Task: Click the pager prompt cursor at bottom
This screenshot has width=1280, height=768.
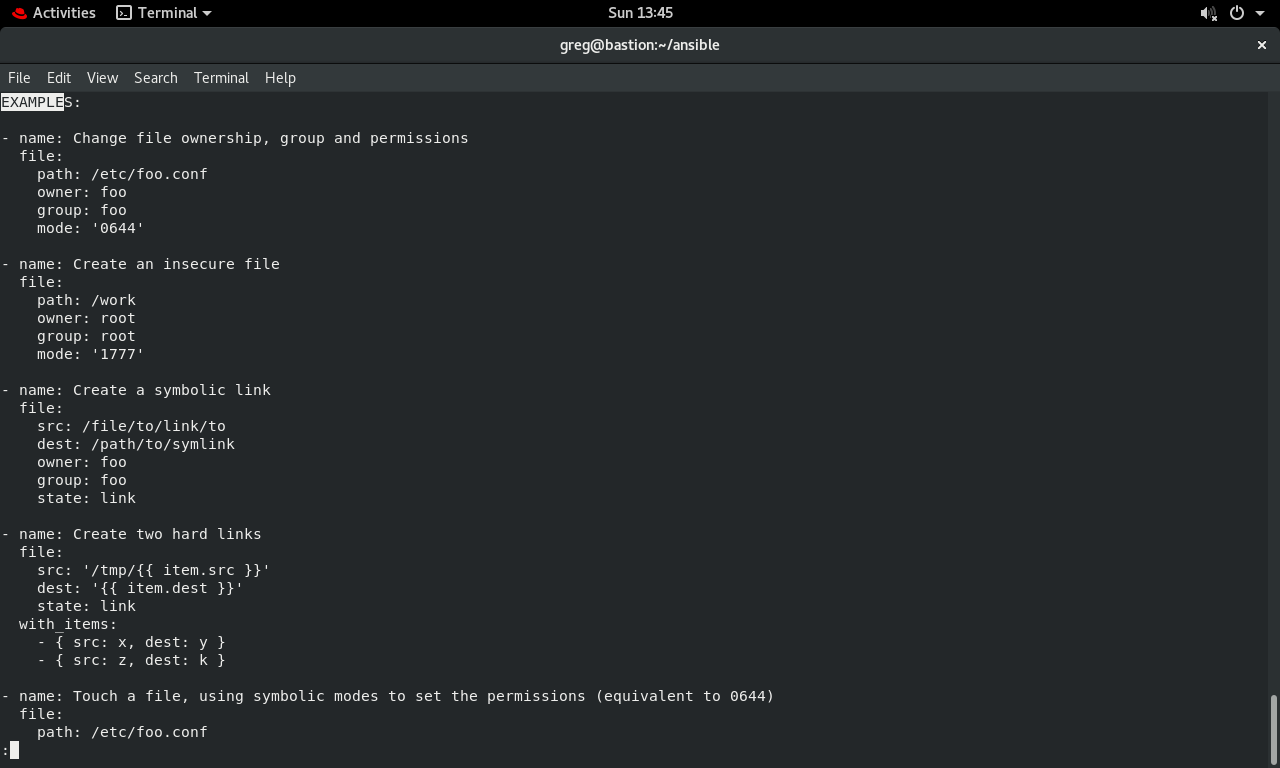Action: pos(14,750)
